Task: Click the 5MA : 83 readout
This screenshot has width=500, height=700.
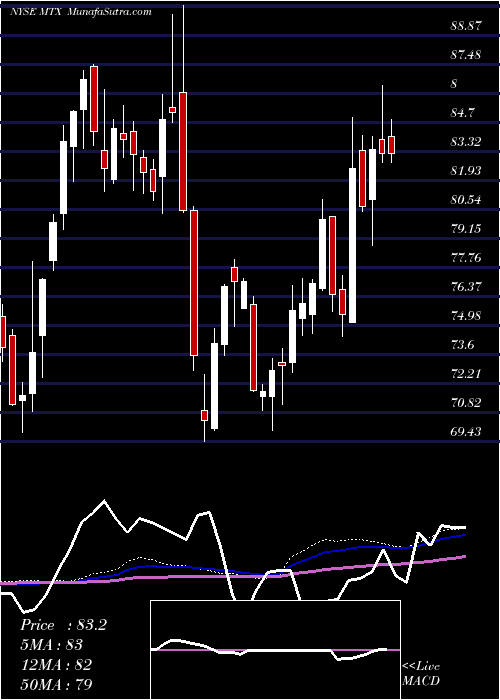Action: 51,645
